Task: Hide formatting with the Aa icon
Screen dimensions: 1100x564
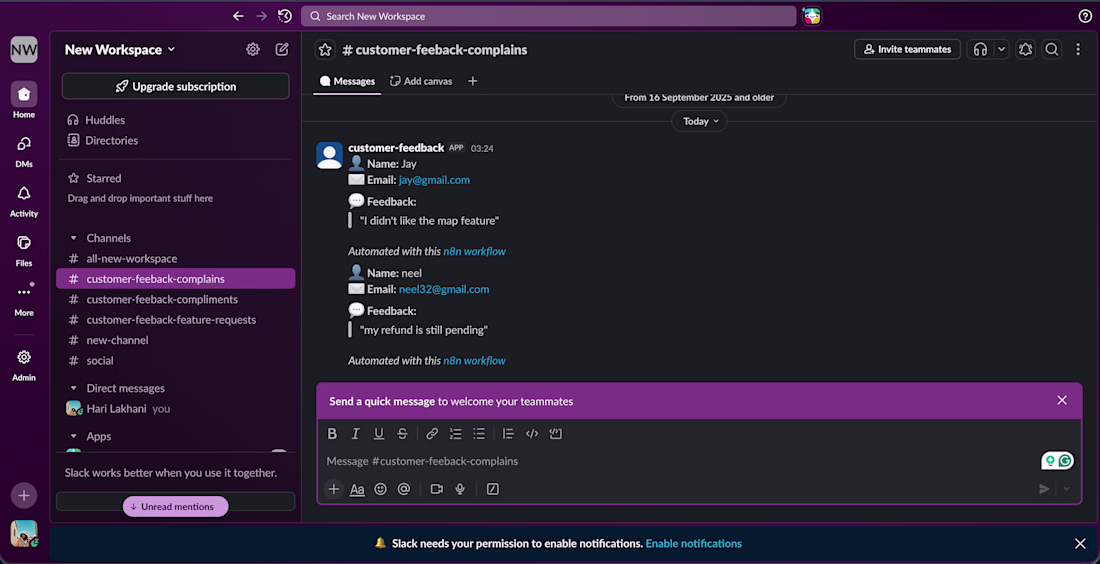Action: 357,489
